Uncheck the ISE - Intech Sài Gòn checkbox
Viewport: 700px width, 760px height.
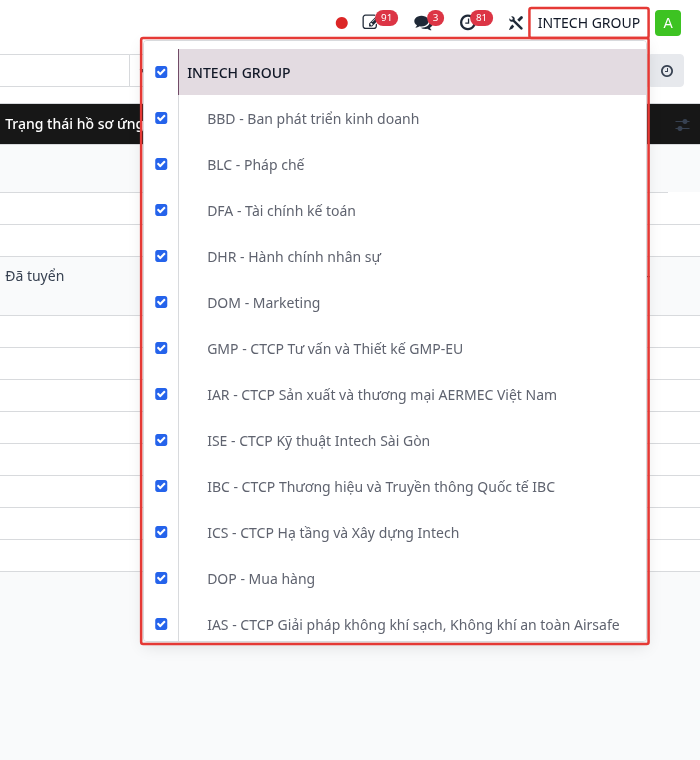(161, 440)
